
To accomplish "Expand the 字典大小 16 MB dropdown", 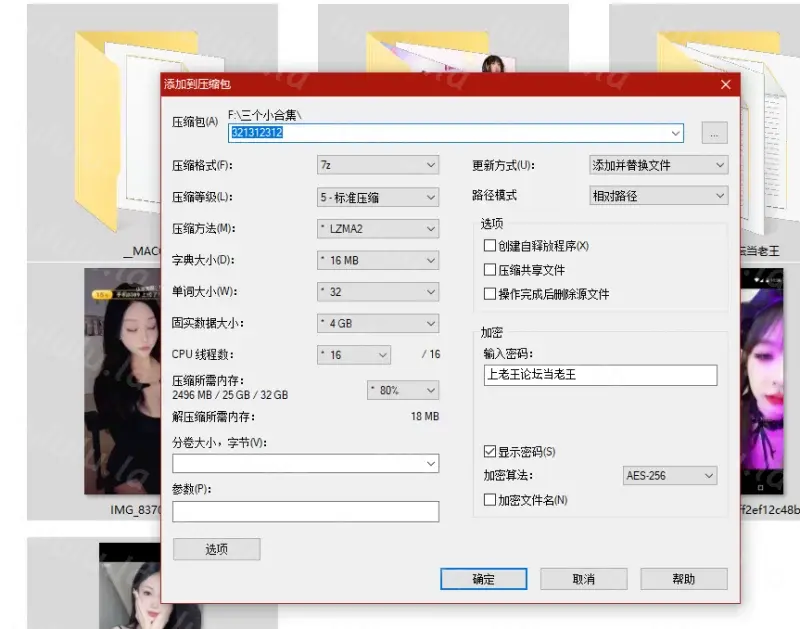I will [377, 261].
